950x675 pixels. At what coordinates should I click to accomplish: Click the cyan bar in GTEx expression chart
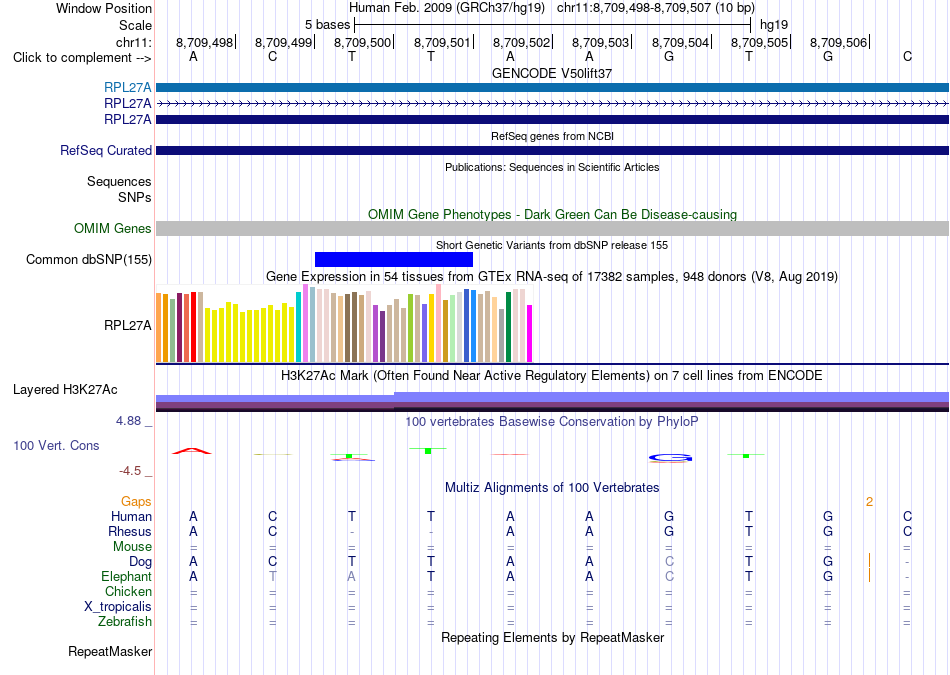pos(298,327)
